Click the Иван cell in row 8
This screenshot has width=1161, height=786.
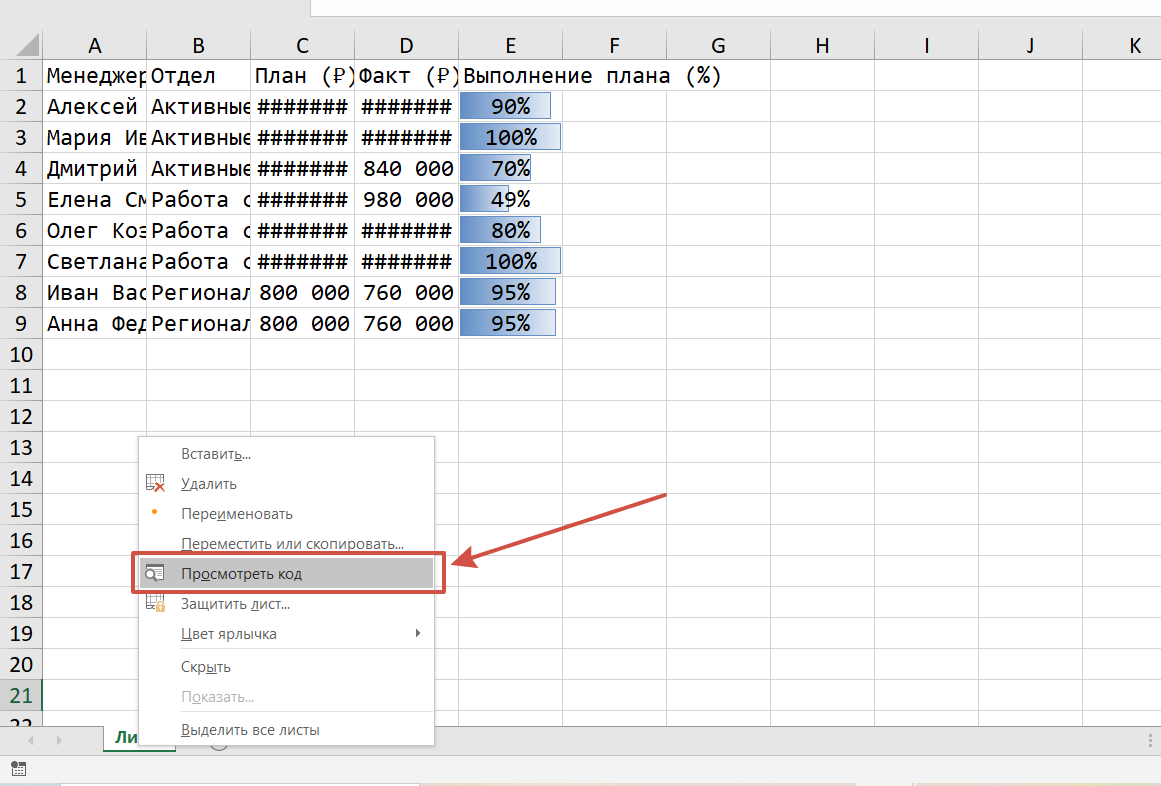(x=95, y=293)
